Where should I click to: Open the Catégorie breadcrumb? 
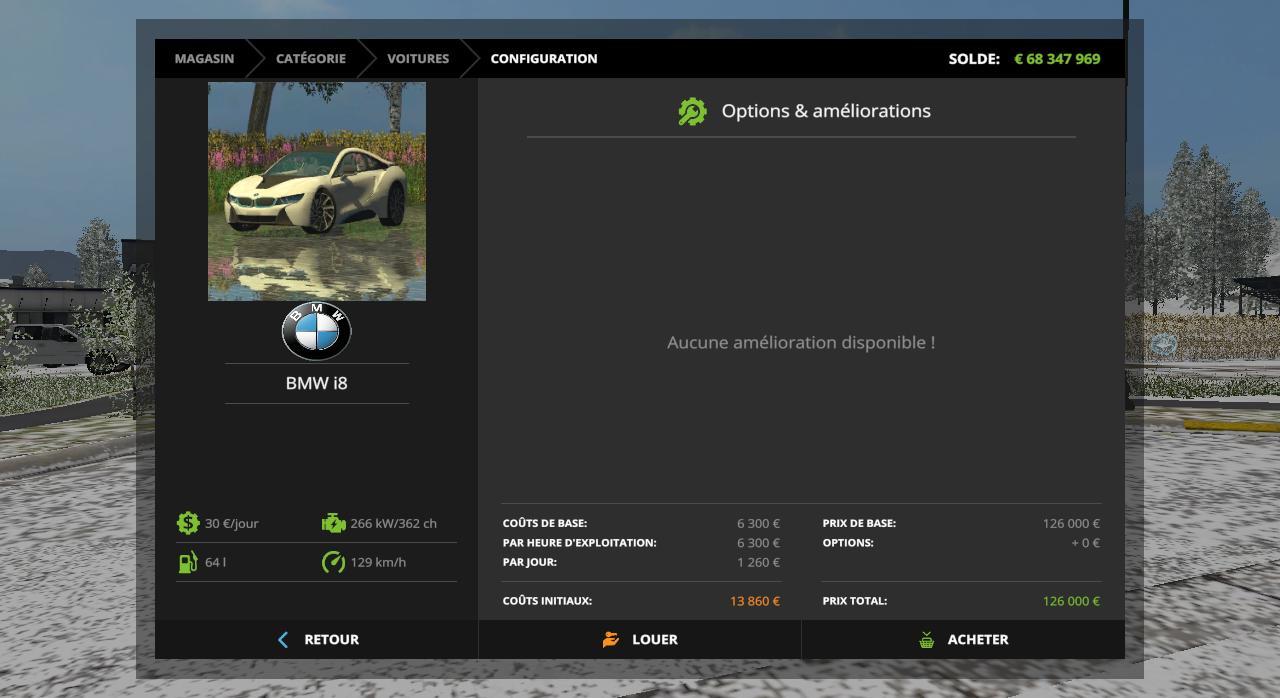pos(311,59)
